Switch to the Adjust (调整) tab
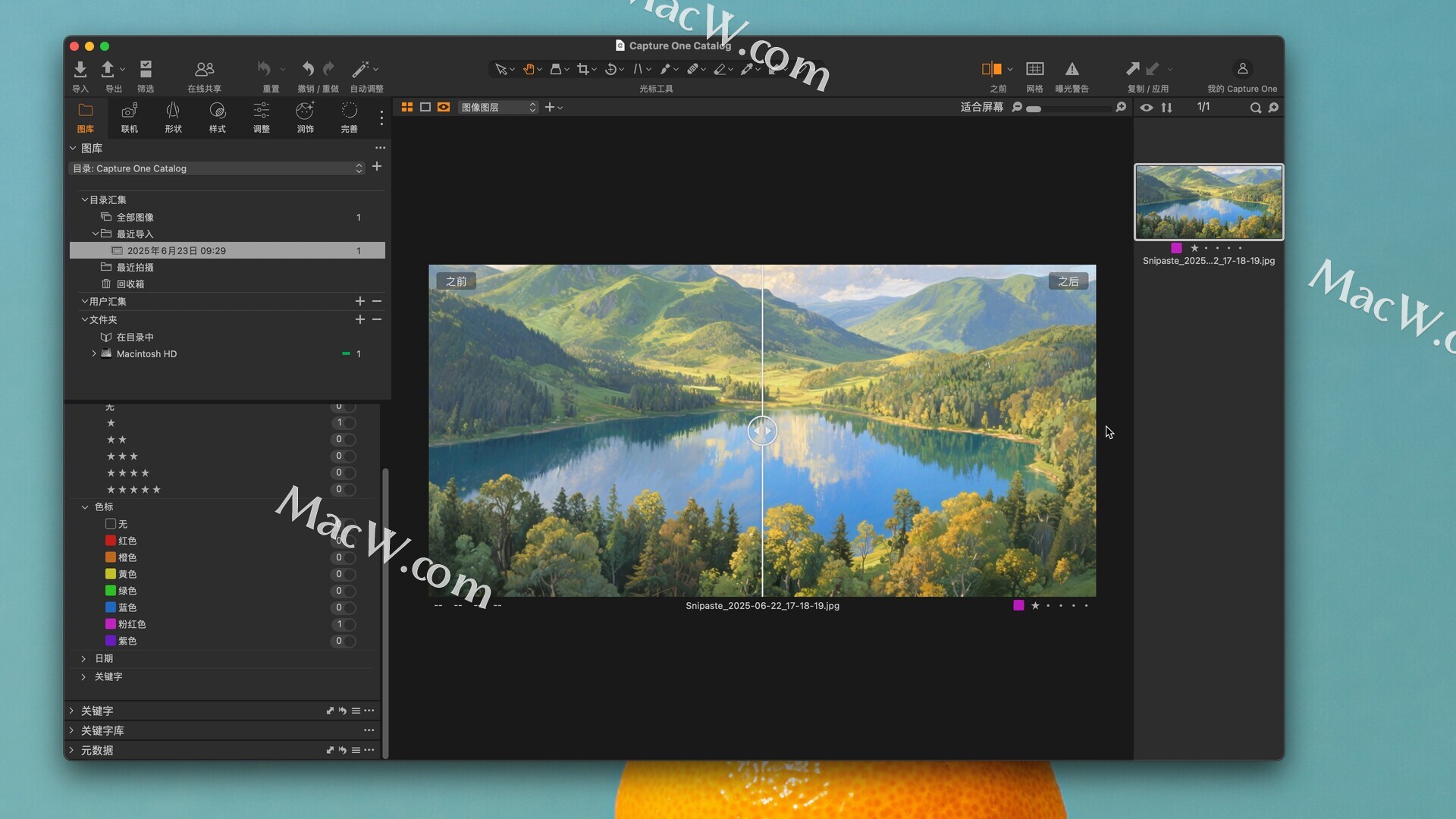The width and height of the screenshot is (1456, 819). (x=262, y=118)
